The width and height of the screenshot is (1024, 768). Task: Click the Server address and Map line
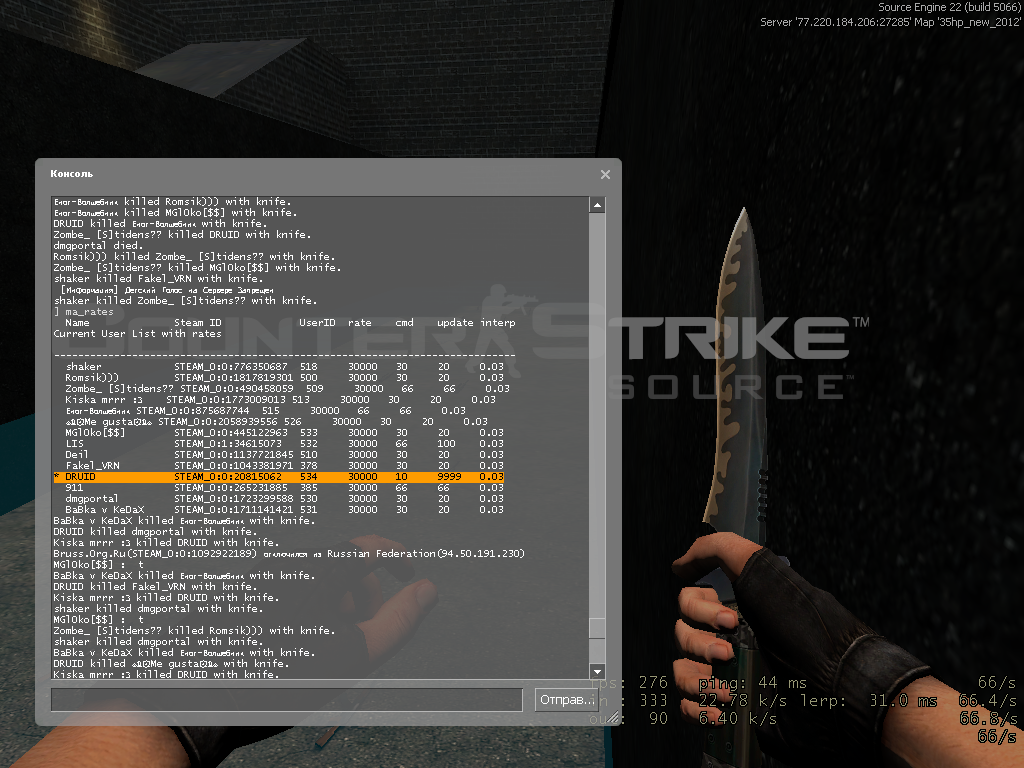[x=890, y=22]
